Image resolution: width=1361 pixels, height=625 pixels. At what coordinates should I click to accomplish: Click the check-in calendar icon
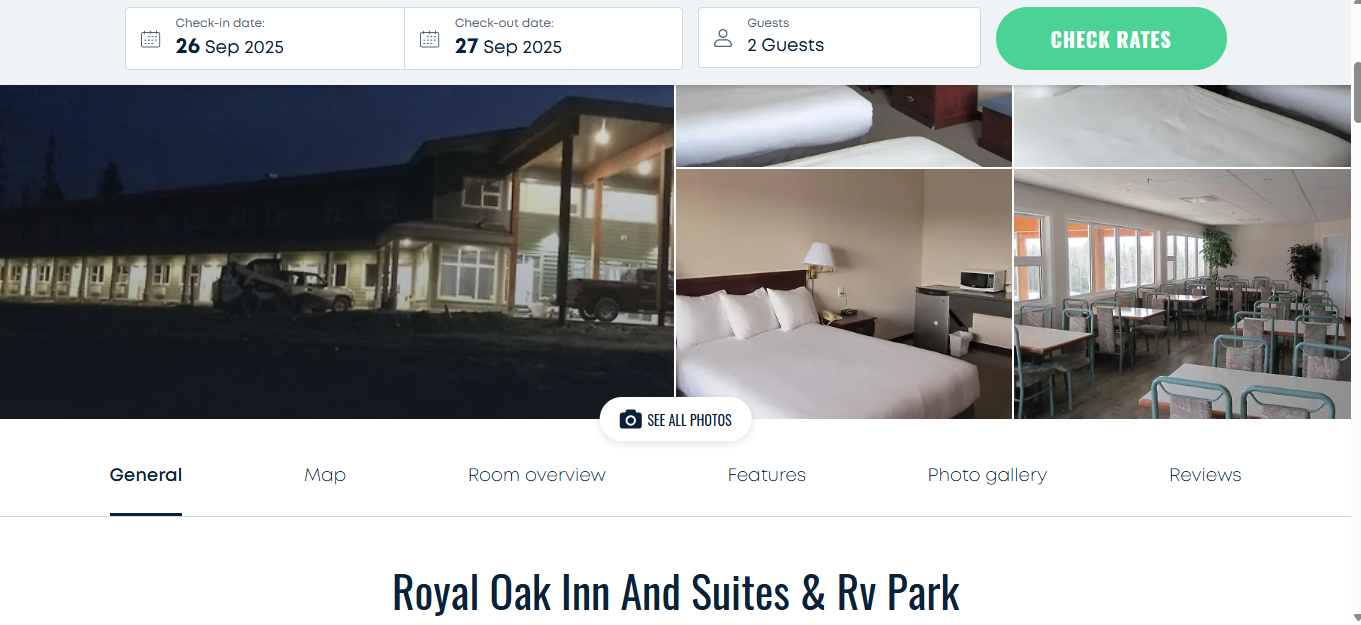click(150, 39)
